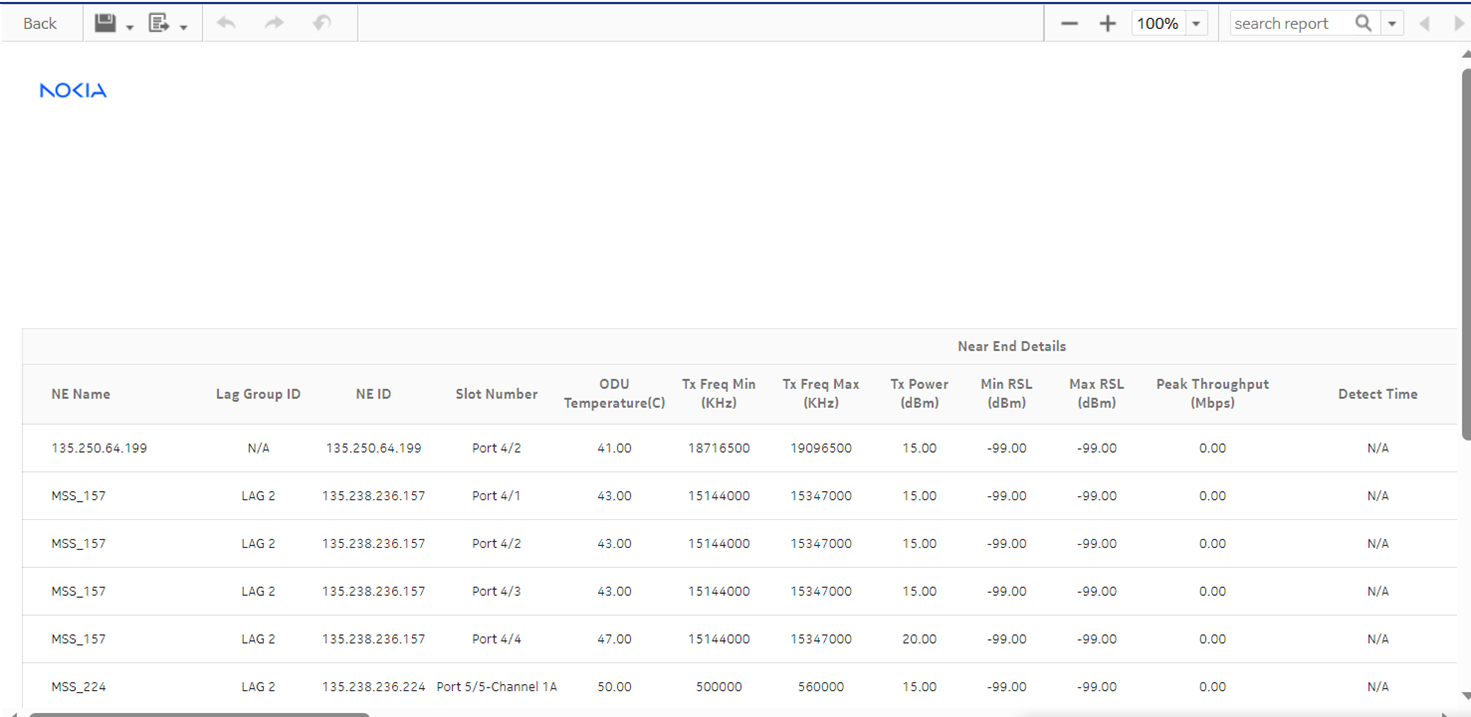The image size is (1471, 717).
Task: Open the search options dropdown arrow
Action: (x=1392, y=23)
